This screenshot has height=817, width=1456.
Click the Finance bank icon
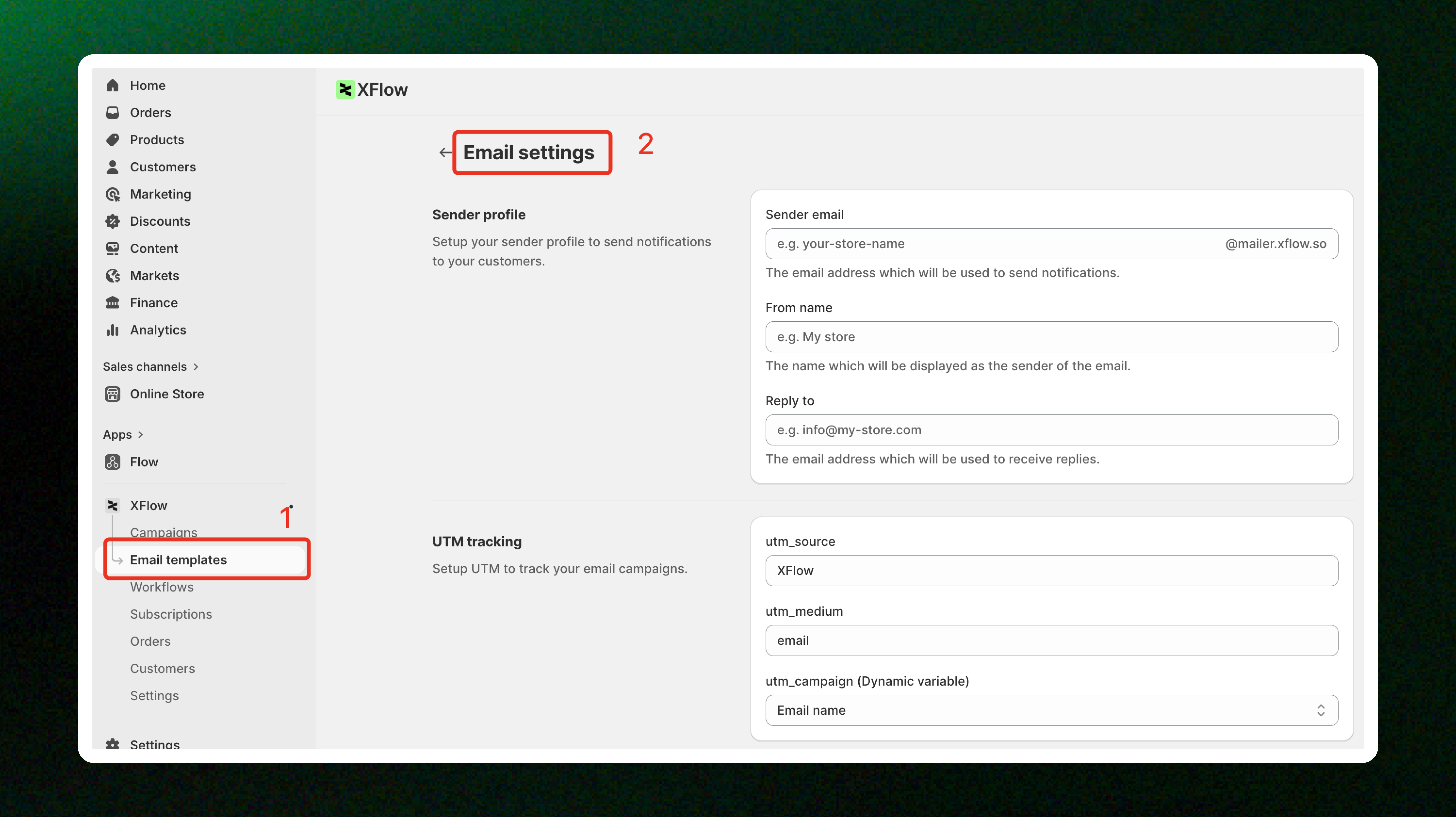pos(113,302)
